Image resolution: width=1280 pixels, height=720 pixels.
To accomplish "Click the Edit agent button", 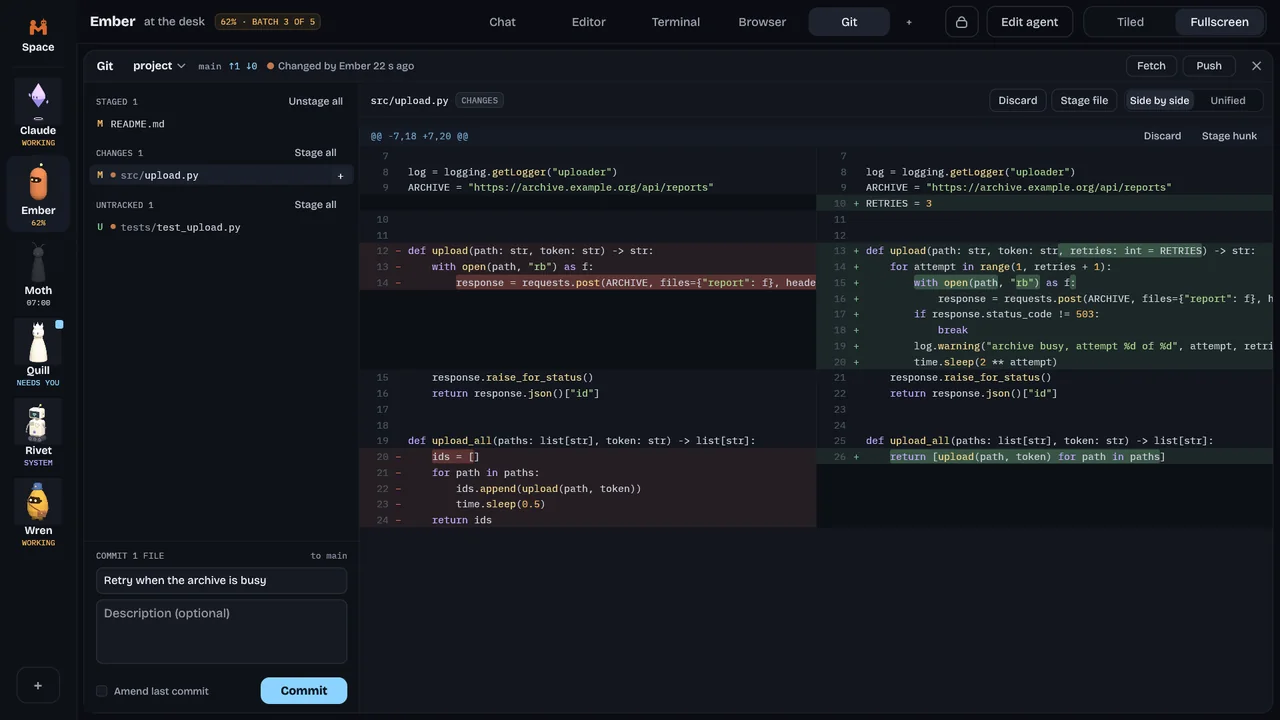I will (x=1029, y=22).
